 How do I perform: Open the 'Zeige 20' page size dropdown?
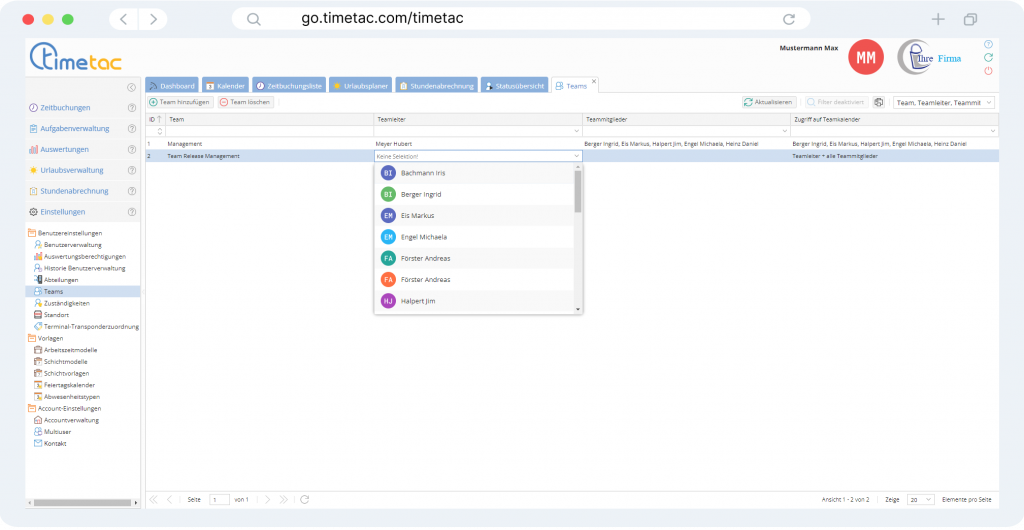click(921, 499)
